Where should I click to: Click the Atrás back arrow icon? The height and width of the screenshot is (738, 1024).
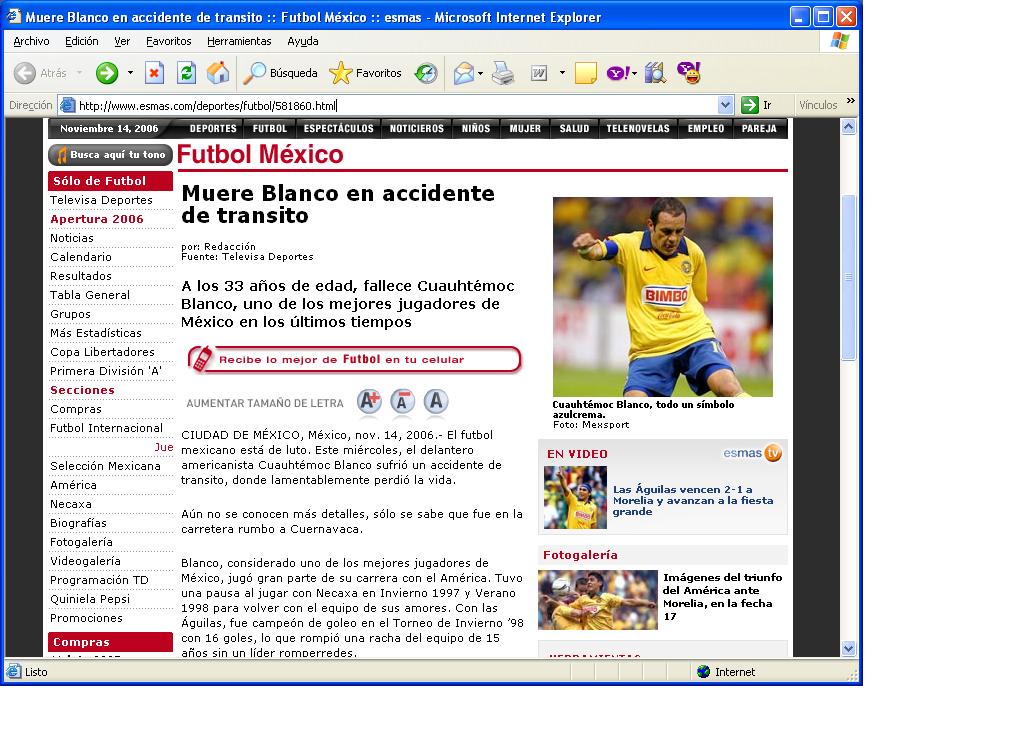coord(25,73)
